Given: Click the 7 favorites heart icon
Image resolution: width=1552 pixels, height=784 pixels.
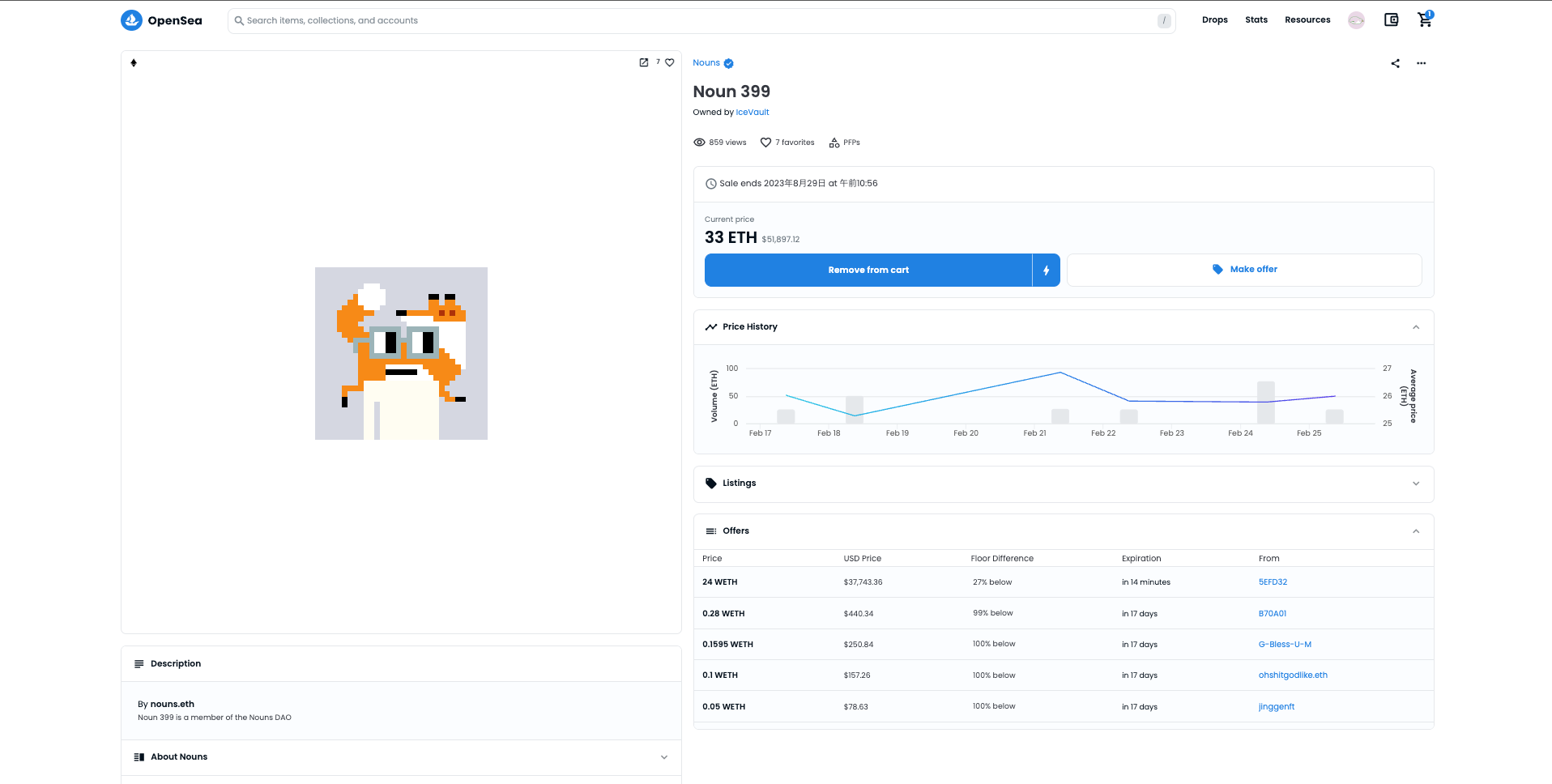Looking at the screenshot, I should (765, 143).
